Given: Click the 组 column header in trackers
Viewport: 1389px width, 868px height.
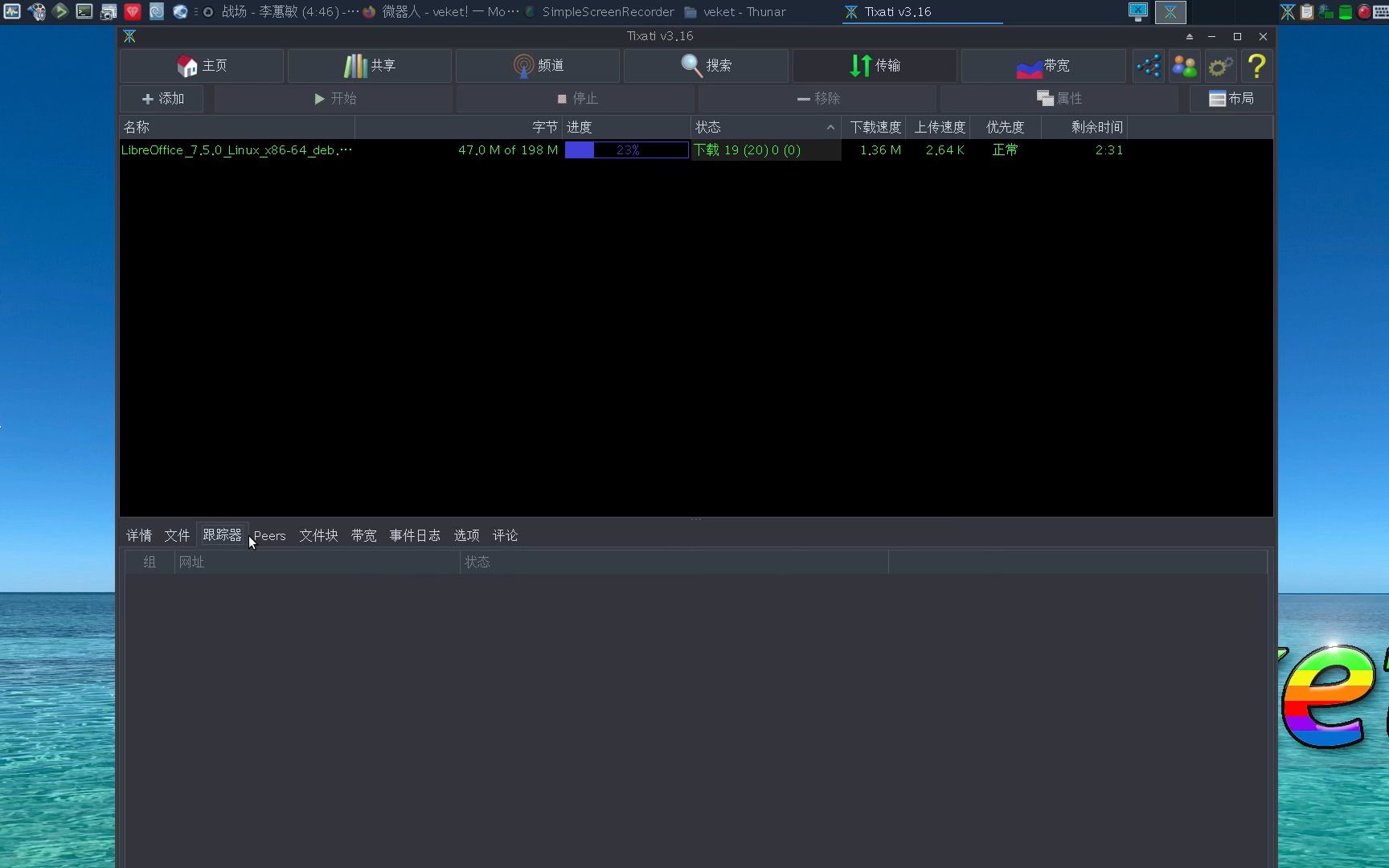Looking at the screenshot, I should (x=150, y=563).
